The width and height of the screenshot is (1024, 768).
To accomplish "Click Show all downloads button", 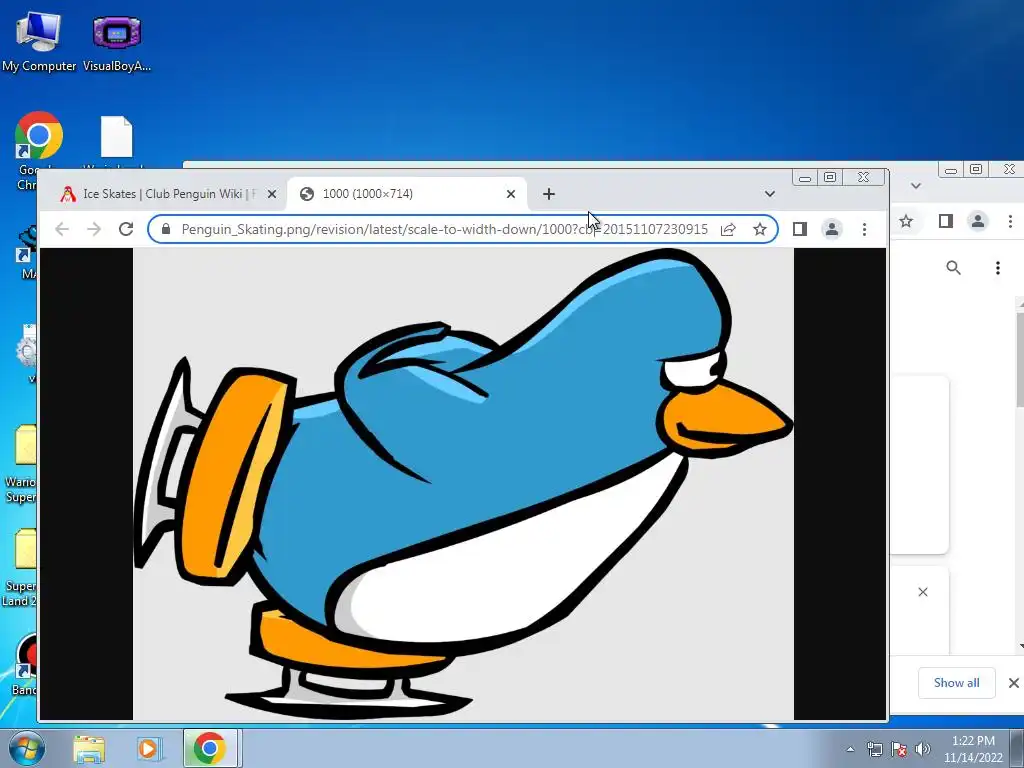I will click(x=957, y=682).
